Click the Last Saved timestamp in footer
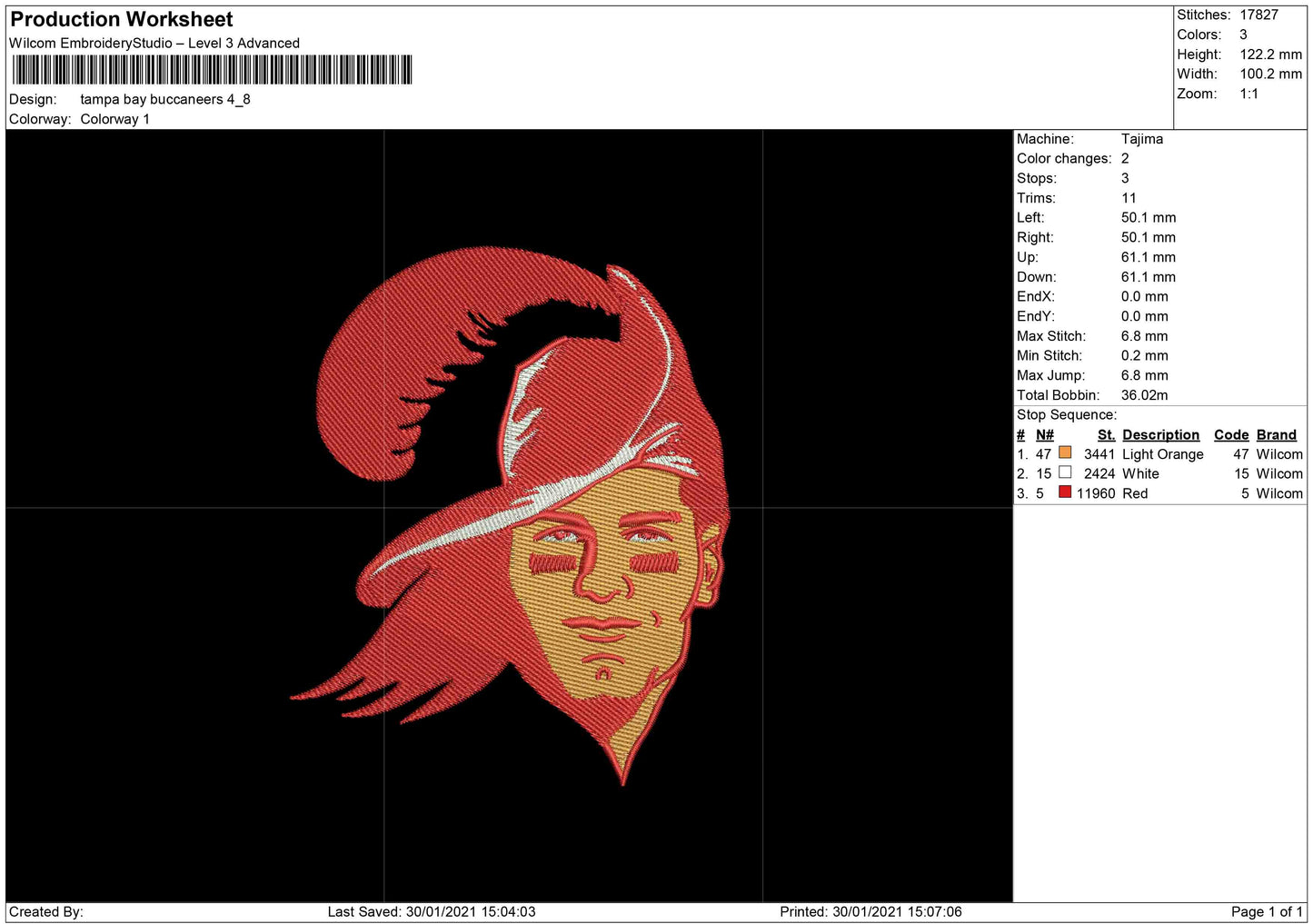 coord(432,911)
